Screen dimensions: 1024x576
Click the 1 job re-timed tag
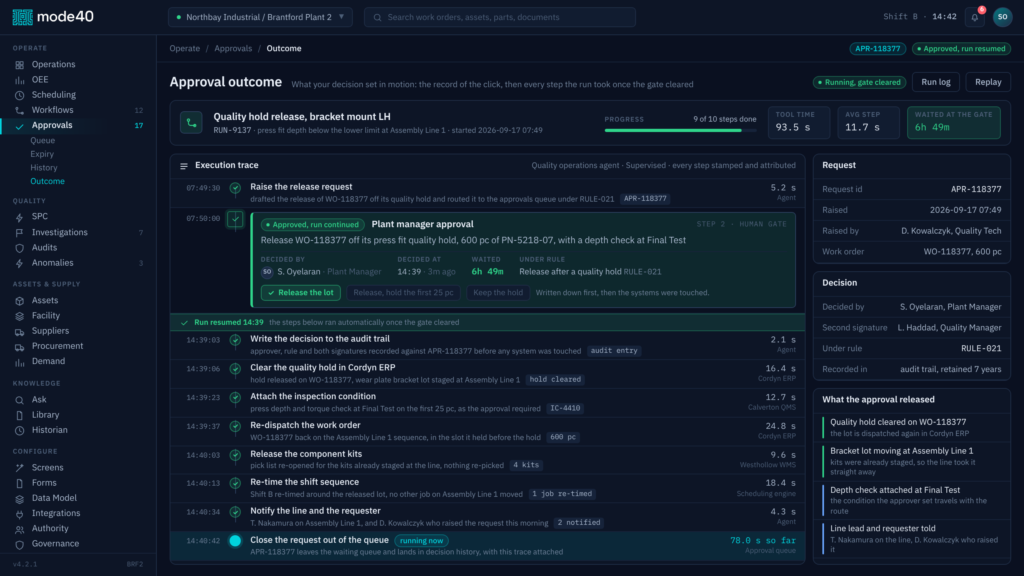click(562, 494)
